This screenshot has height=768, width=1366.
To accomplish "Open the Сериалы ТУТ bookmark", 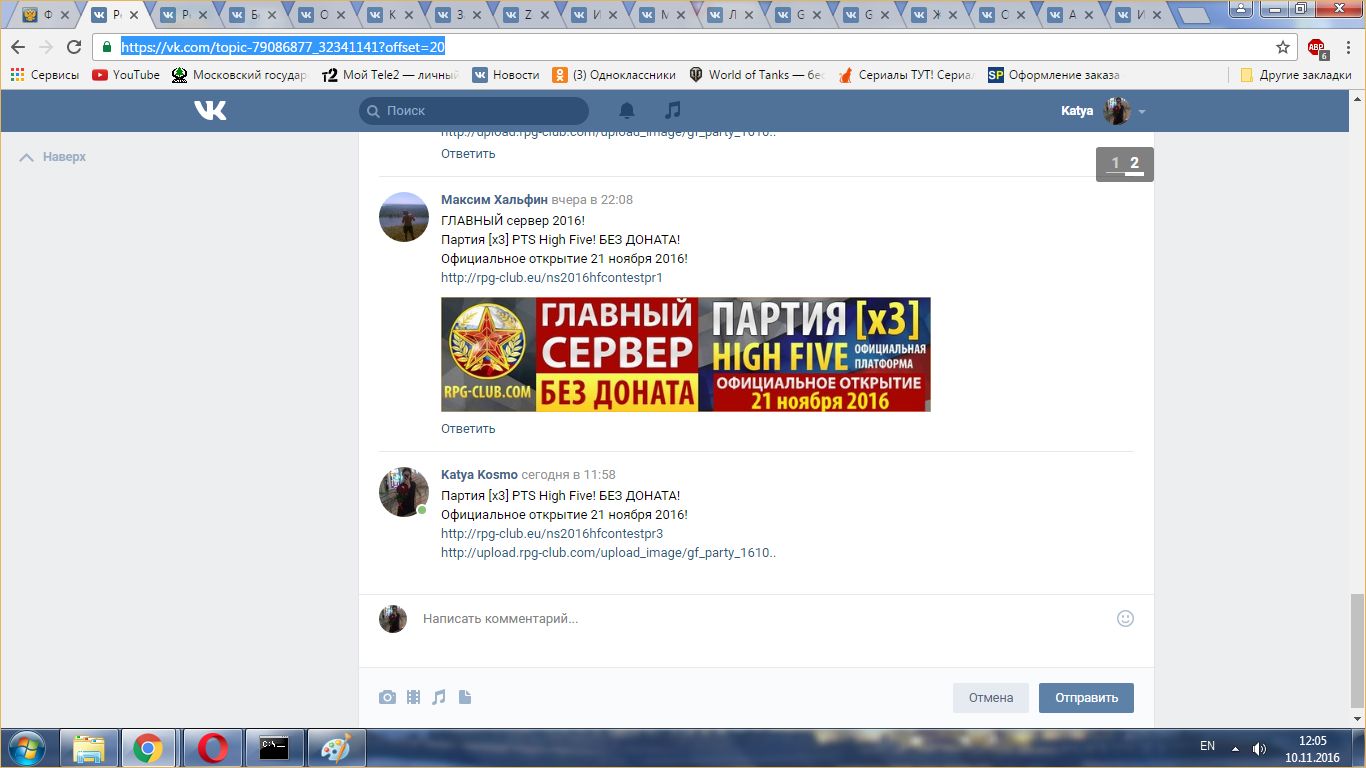I will 905,75.
